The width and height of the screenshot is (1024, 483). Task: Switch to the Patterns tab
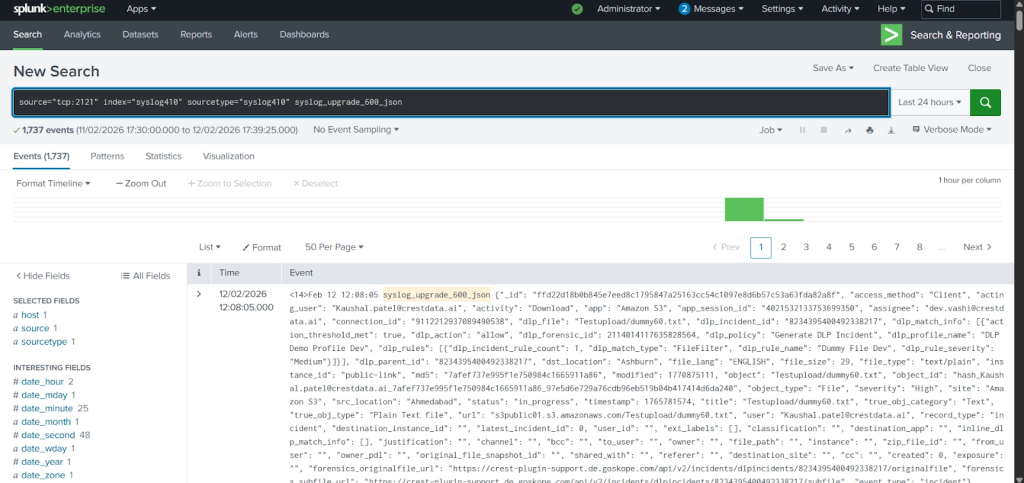click(x=107, y=157)
